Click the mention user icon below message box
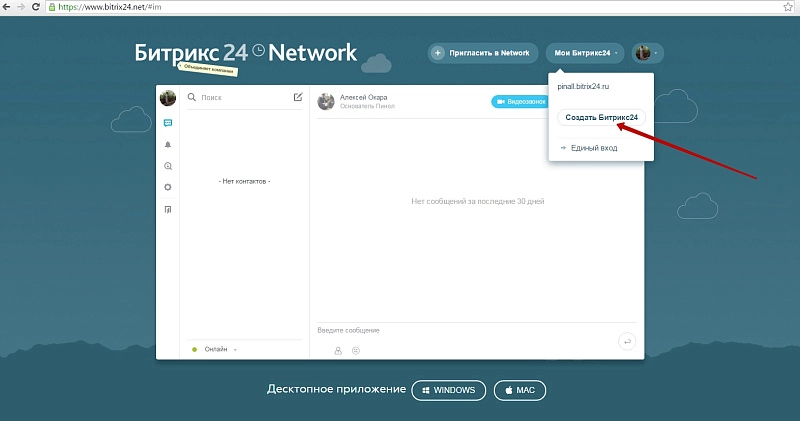800x421 pixels. [x=338, y=350]
